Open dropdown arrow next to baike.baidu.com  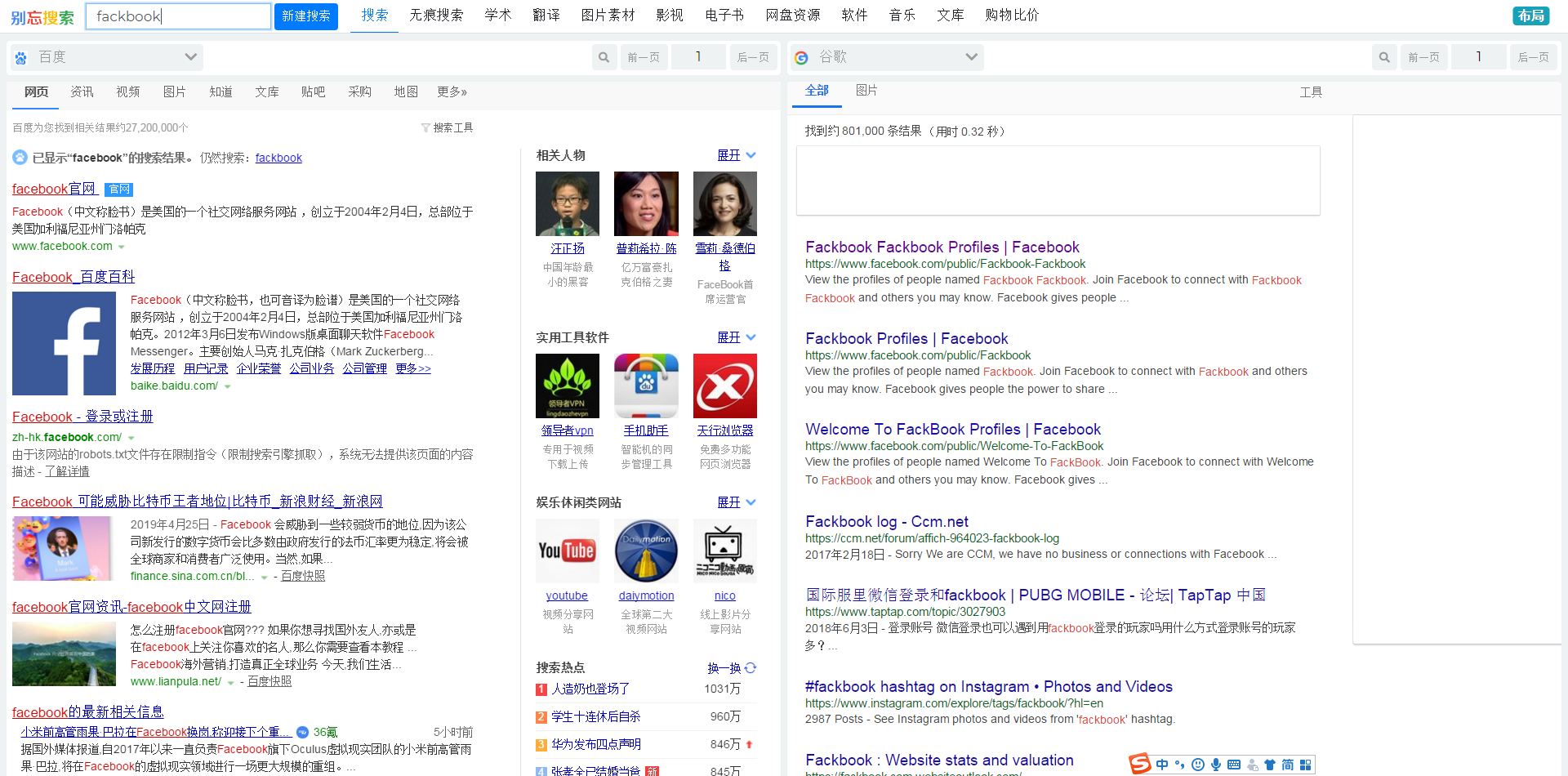click(x=227, y=386)
